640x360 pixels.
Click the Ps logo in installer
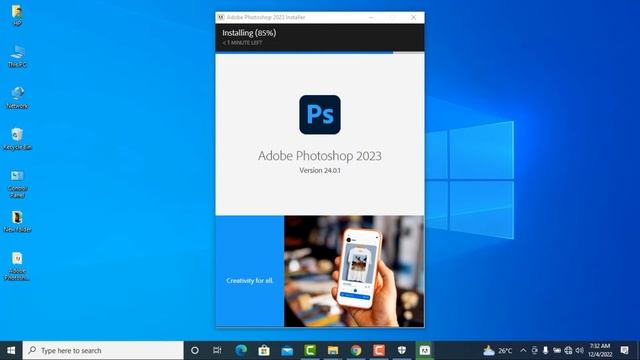(320, 115)
